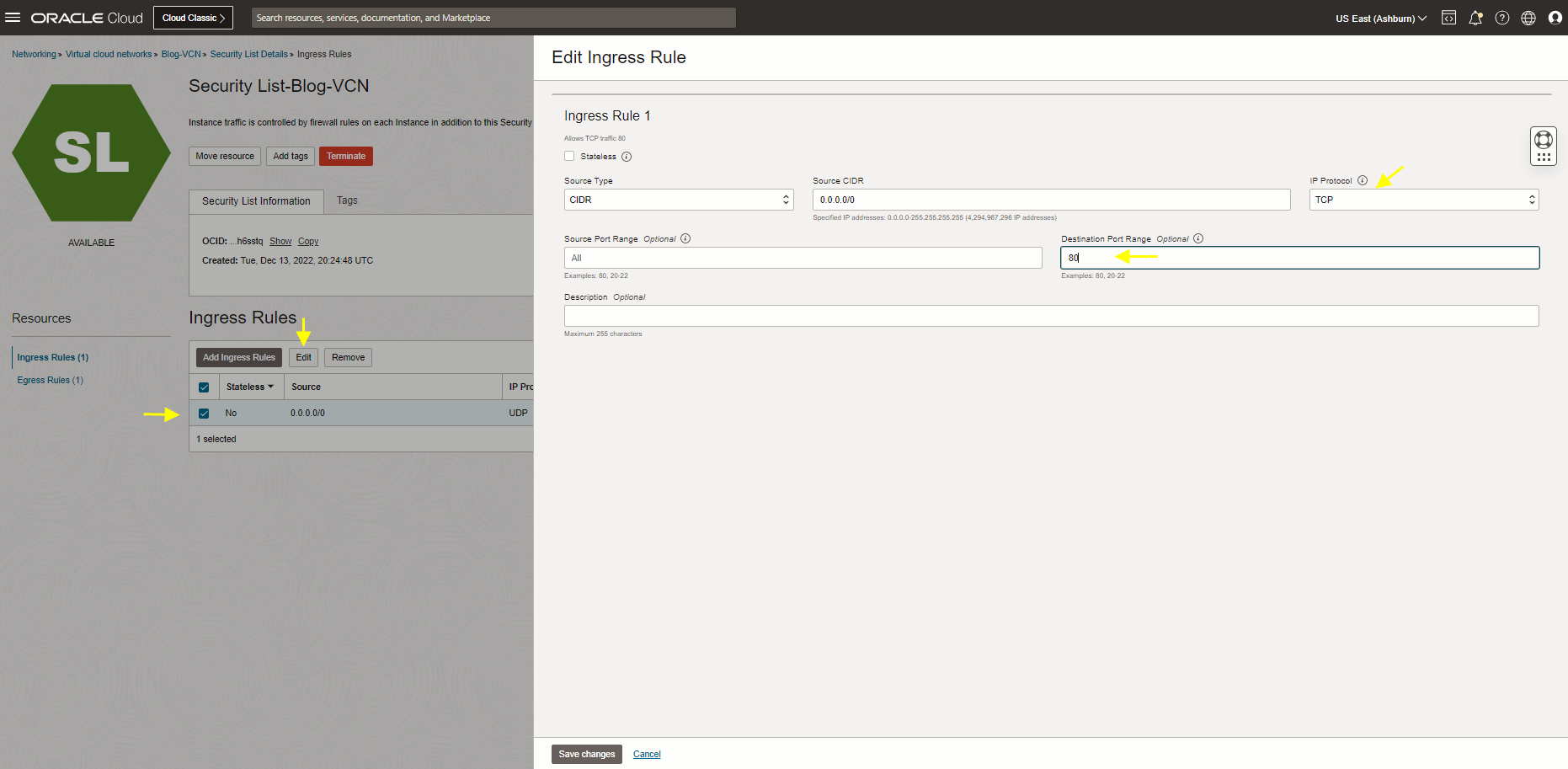Open Egress Rules in Resources

50,381
